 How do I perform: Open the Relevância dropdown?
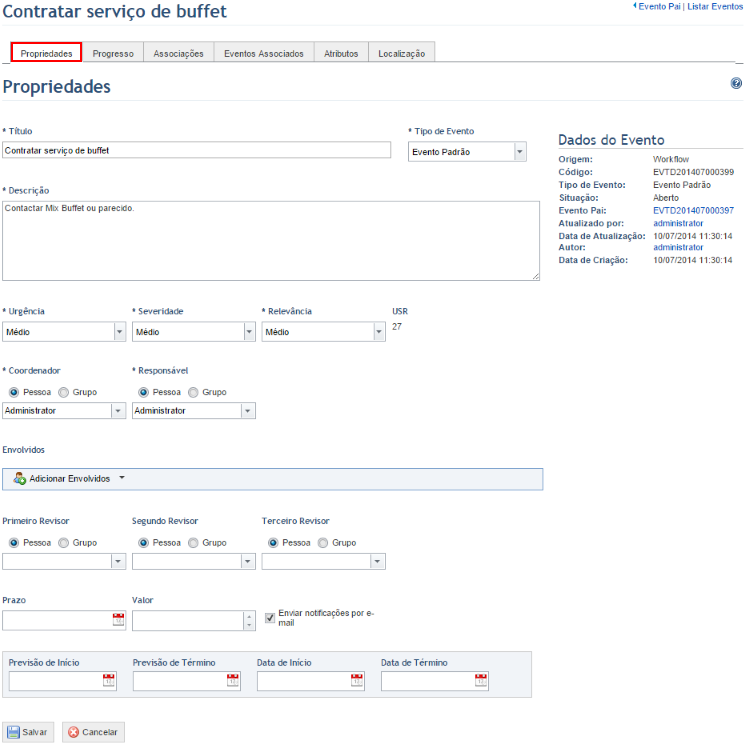(x=324, y=332)
